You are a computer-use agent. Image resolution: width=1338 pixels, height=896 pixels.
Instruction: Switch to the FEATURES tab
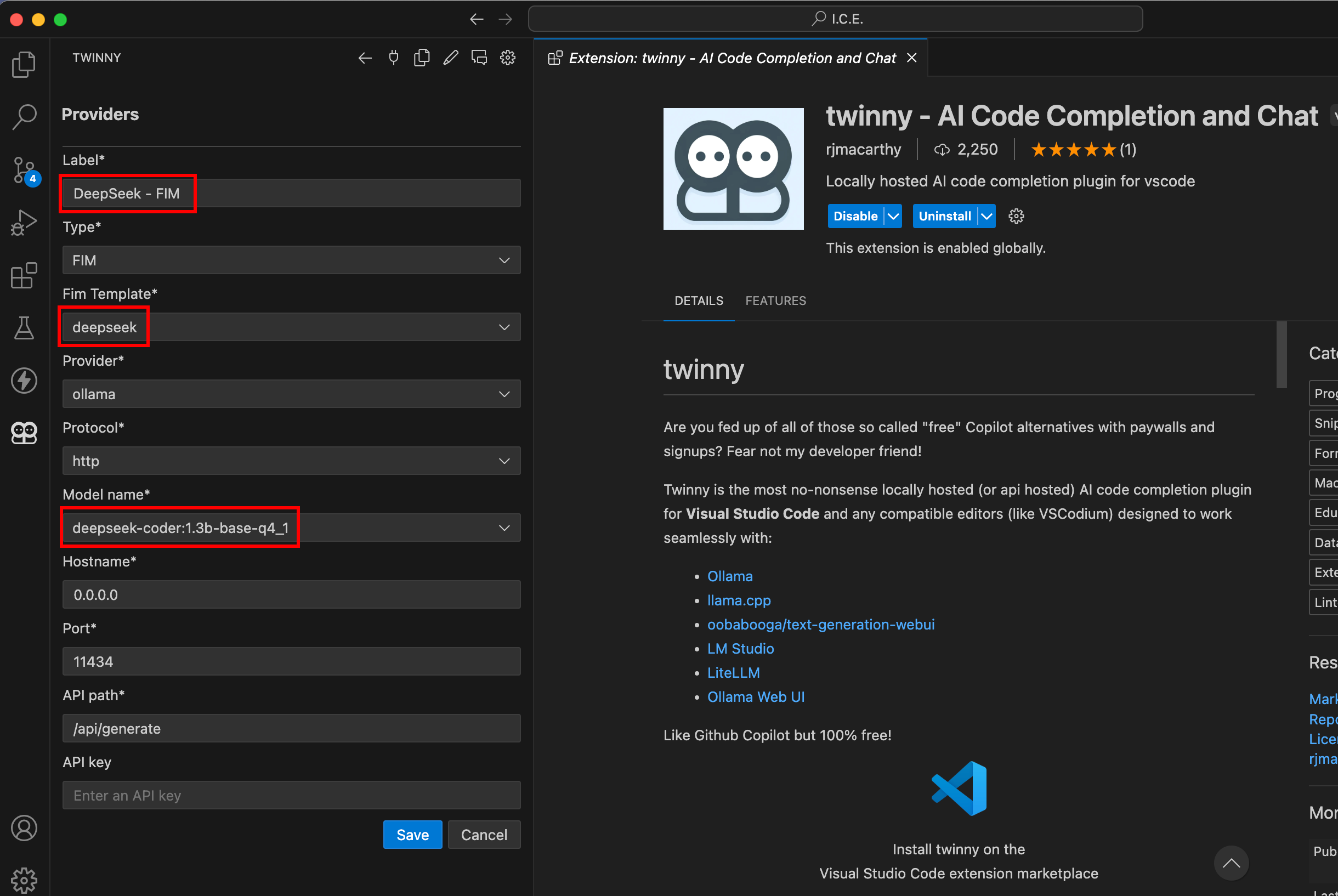(775, 300)
